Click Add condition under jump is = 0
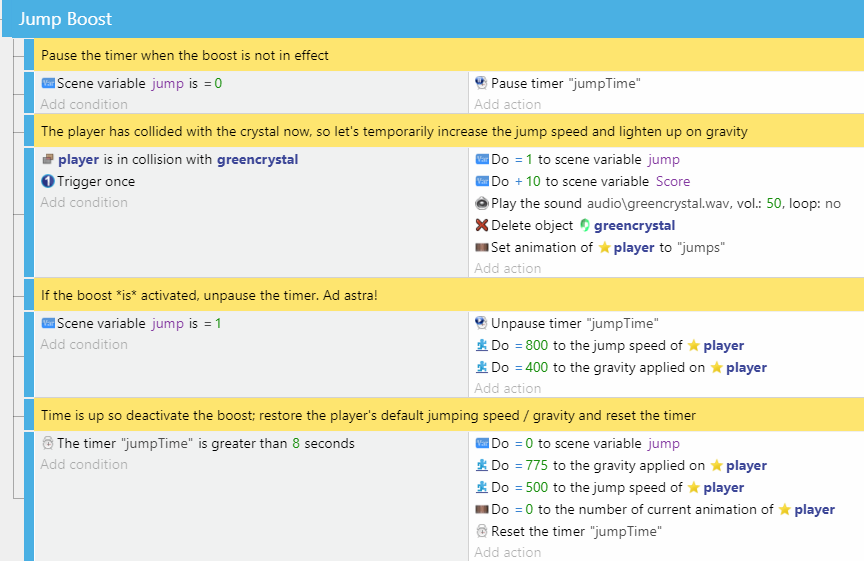The height and width of the screenshot is (561, 864). pyautogui.click(x=84, y=104)
